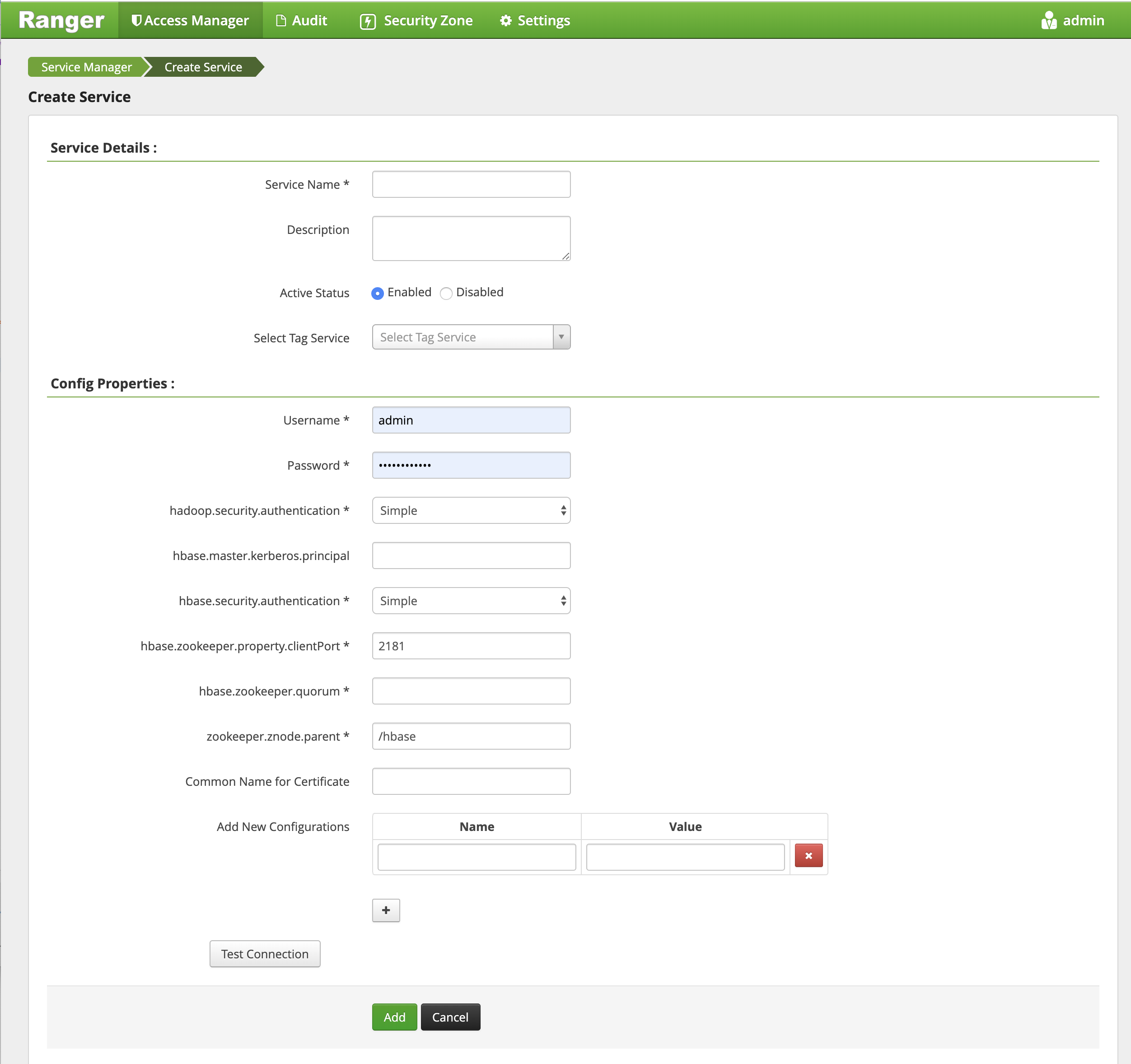Go to Service Manager breadcrumb
Image resolution: width=1131 pixels, height=1064 pixels.
point(86,67)
